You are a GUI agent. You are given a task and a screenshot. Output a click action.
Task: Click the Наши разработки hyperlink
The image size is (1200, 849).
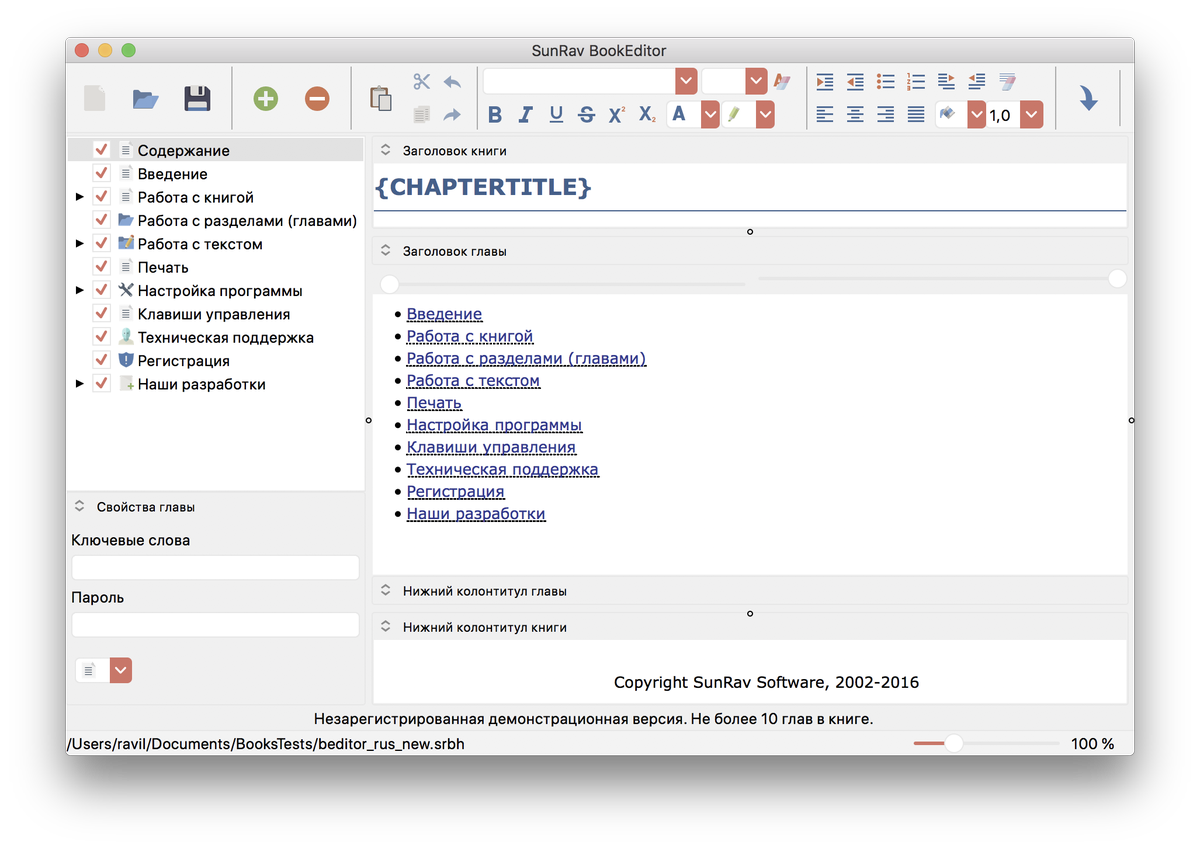tap(476, 513)
